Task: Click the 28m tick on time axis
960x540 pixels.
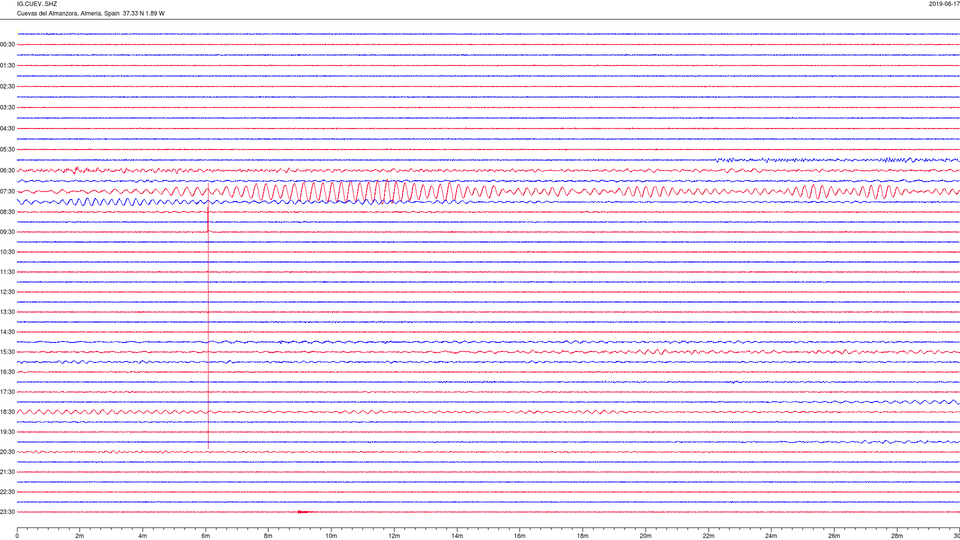Action: tap(897, 536)
